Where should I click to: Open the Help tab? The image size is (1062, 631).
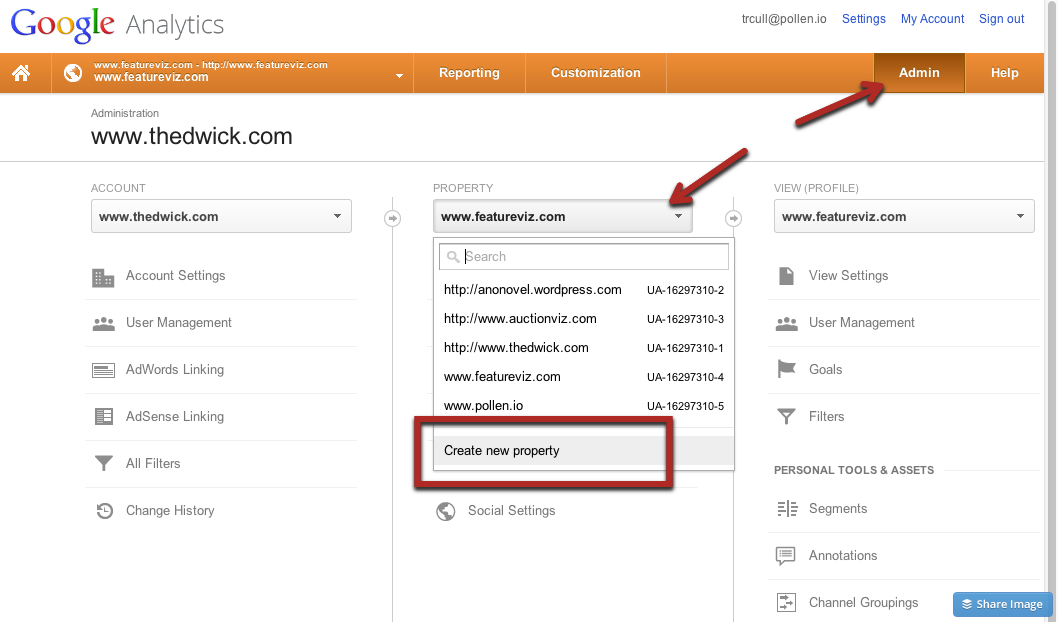[1004, 72]
